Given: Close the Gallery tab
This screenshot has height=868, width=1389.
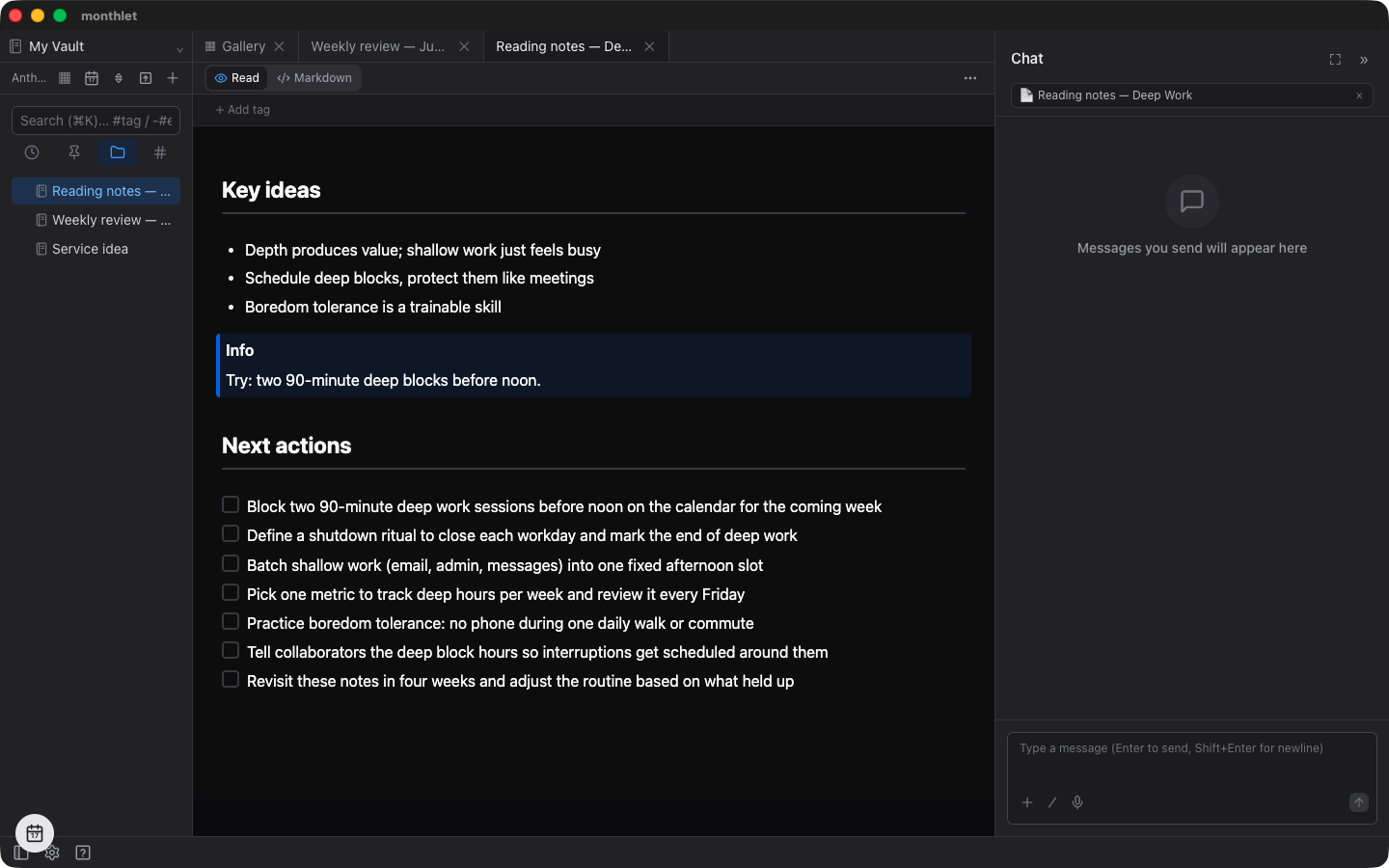Looking at the screenshot, I should 279,46.
